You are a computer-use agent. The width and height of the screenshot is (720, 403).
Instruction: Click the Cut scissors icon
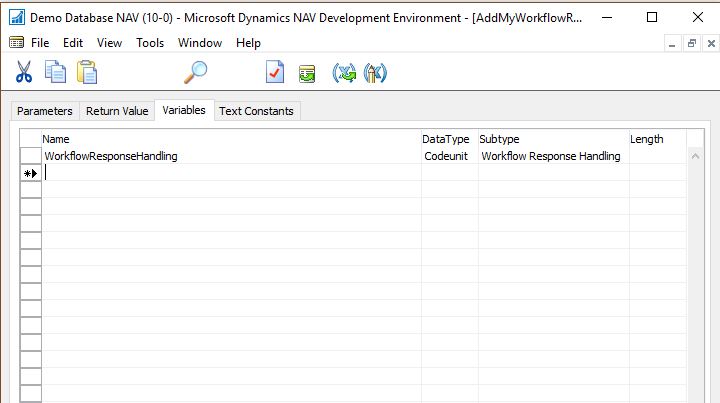tap(24, 73)
